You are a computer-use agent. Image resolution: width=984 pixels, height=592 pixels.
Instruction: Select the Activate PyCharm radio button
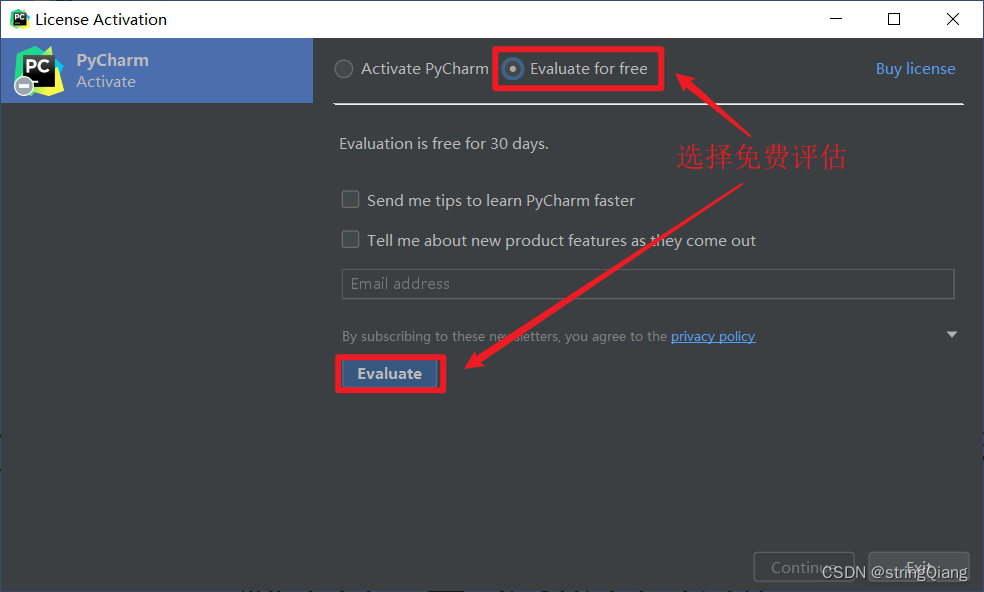(344, 69)
